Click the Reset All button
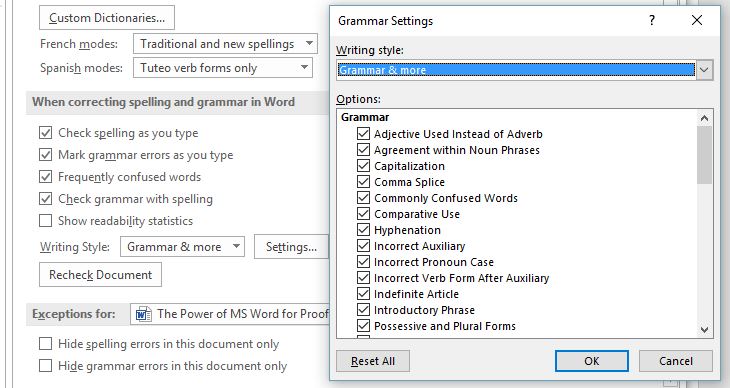This screenshot has width=730, height=388. coord(373,361)
